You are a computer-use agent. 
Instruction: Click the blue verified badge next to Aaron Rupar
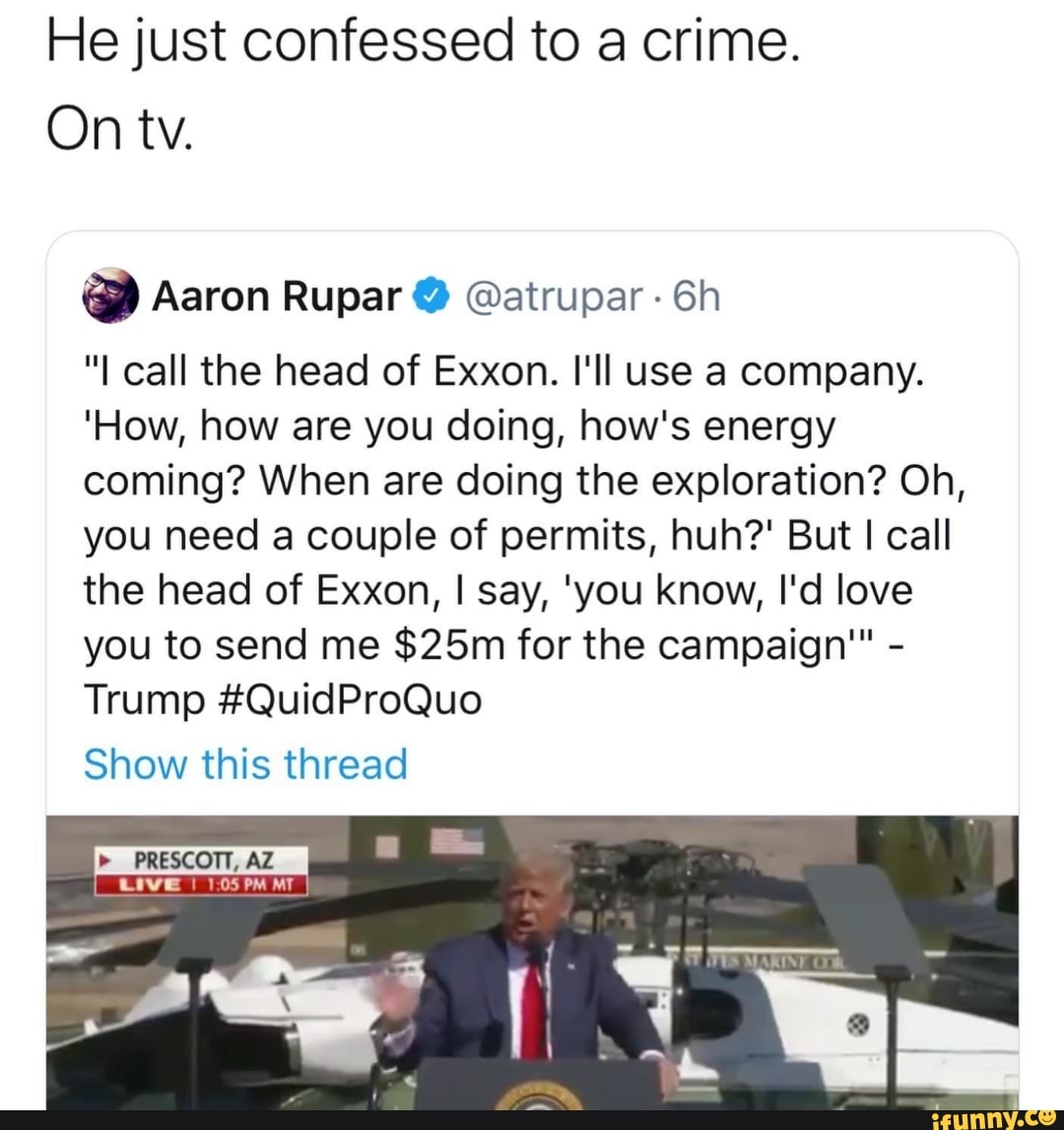(432, 294)
